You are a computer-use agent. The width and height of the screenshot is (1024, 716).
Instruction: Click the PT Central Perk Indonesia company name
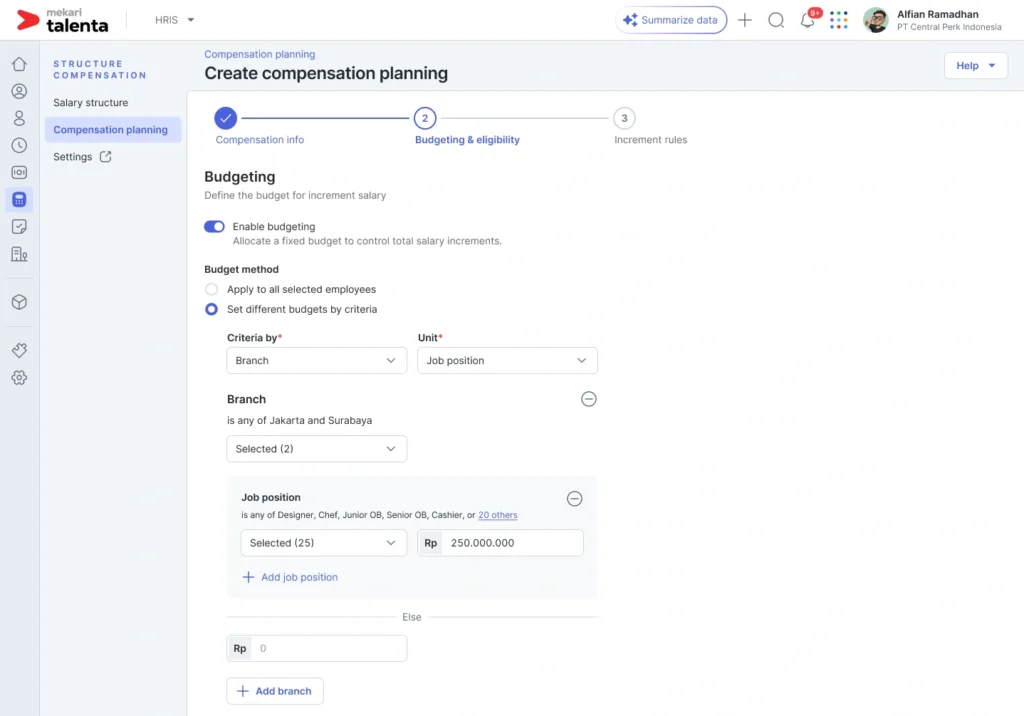point(948,27)
